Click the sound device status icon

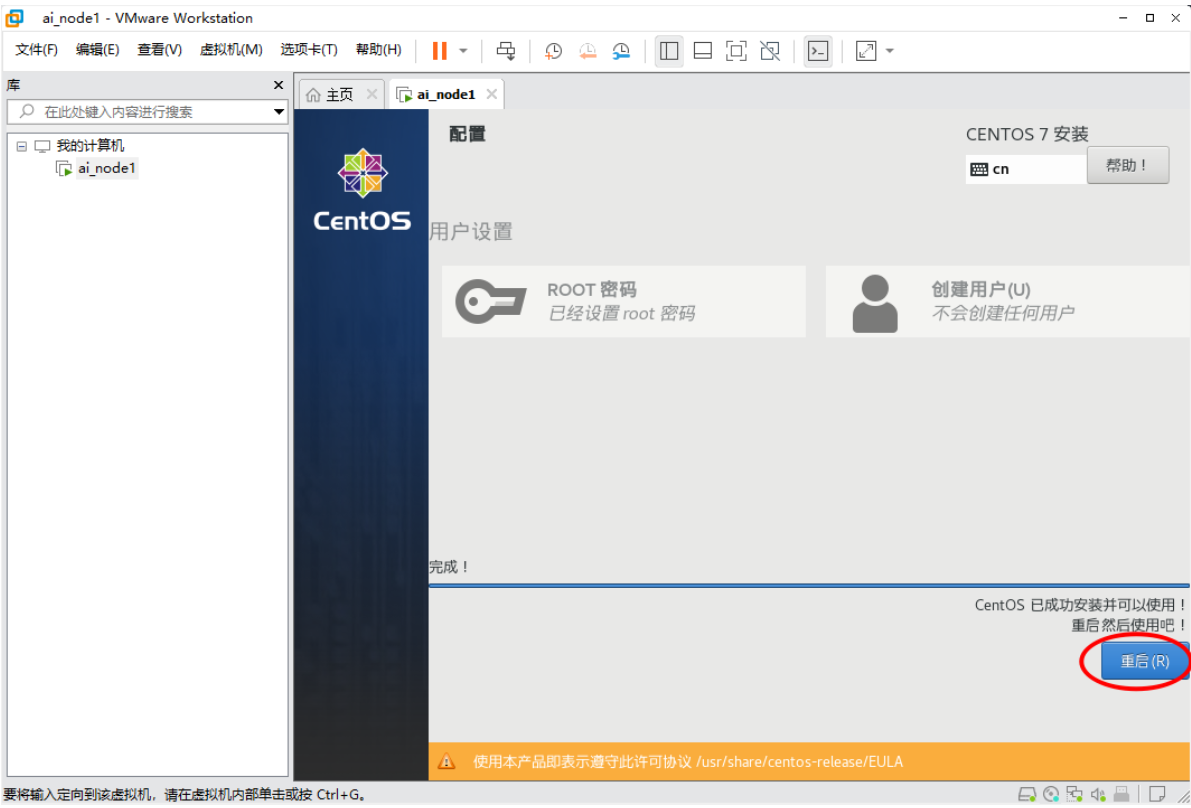coord(1098,795)
